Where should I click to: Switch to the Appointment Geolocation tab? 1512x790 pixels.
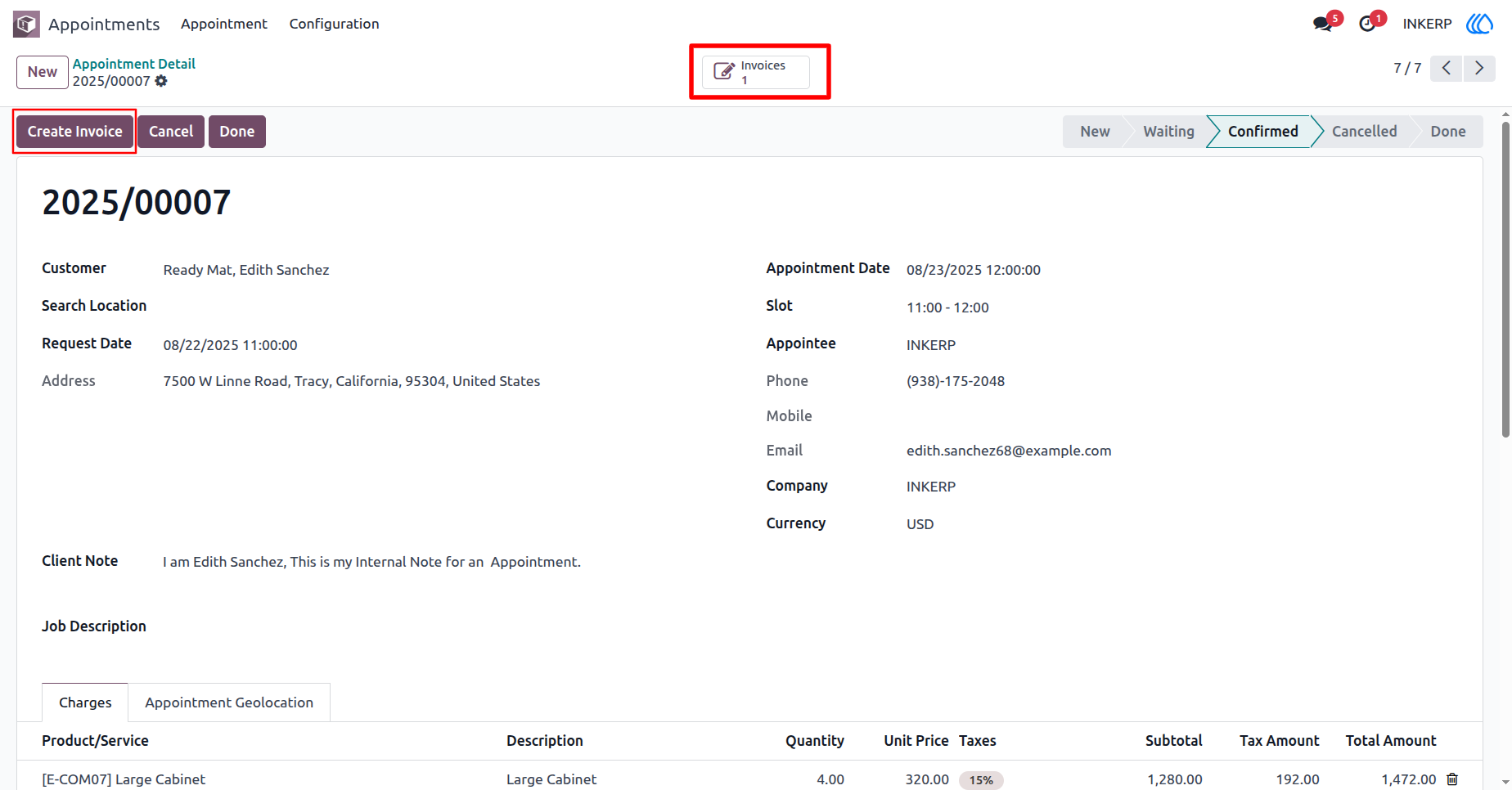[229, 702]
